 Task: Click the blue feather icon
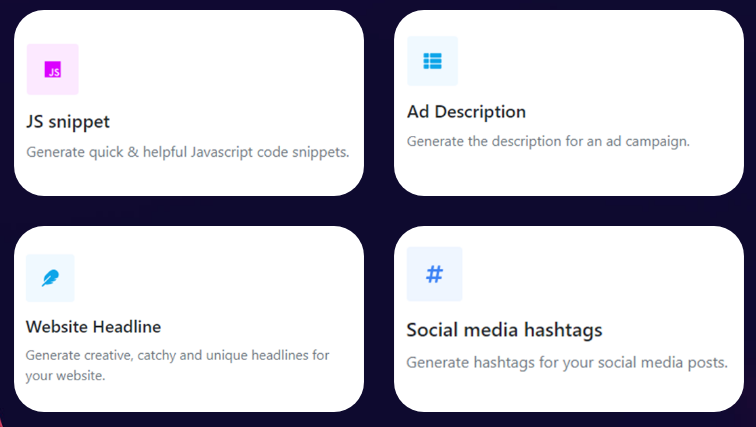coord(50,278)
